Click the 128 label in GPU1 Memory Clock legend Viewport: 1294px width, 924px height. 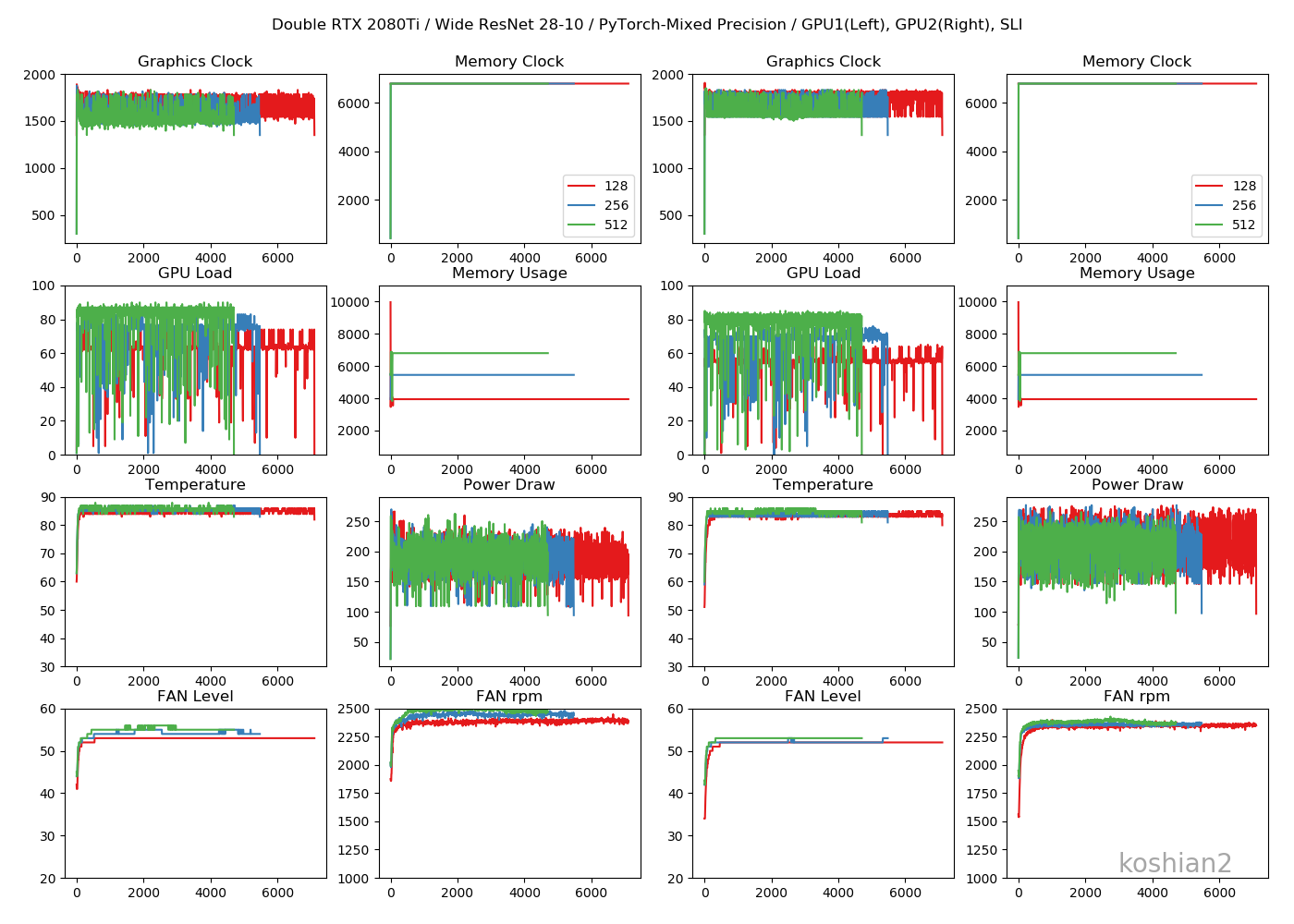click(616, 186)
